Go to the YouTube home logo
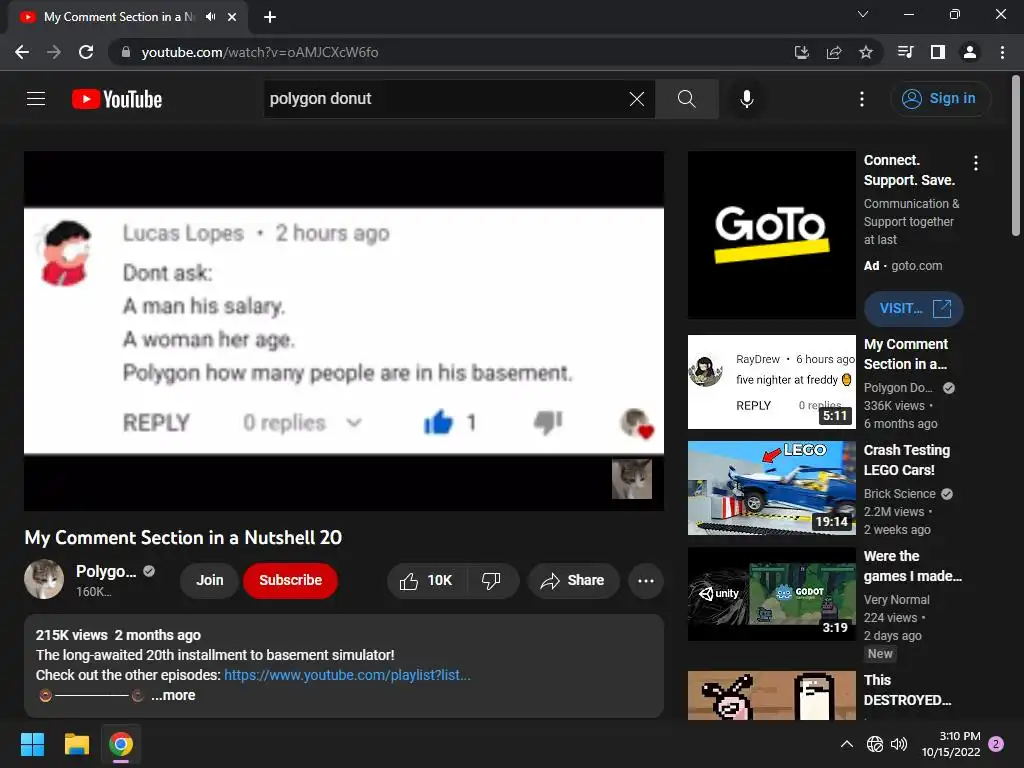This screenshot has height=768, width=1024. 117,99
